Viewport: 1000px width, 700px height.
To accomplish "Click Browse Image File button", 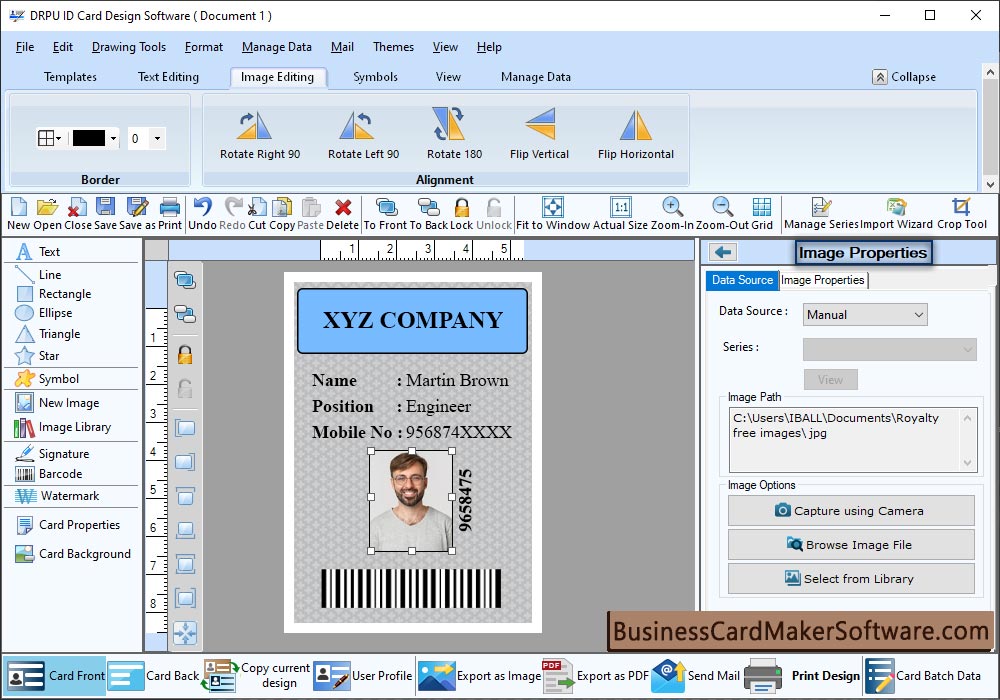I will (x=851, y=545).
